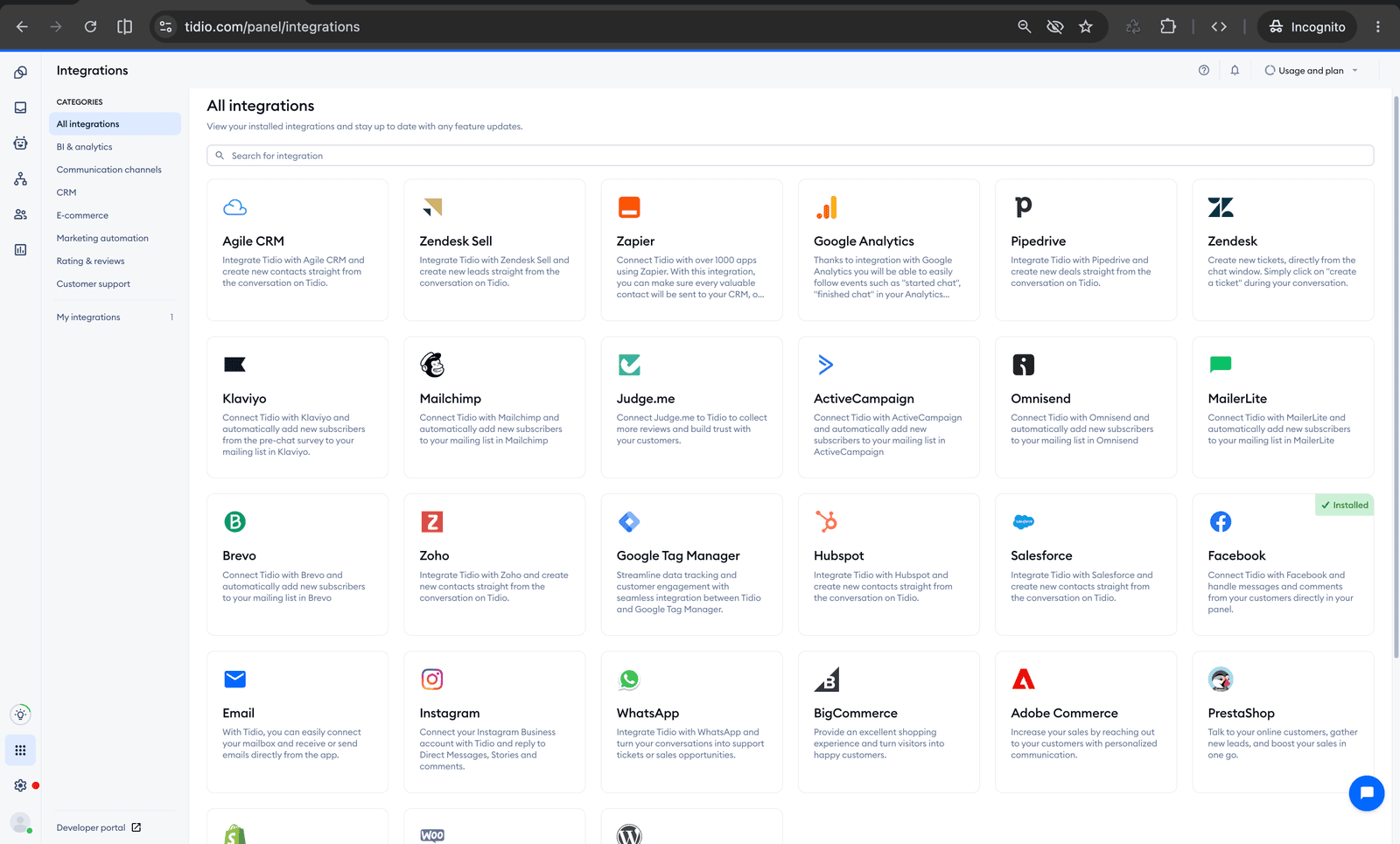This screenshot has height=844, width=1400.
Task: Click the black Klaviyo flag icon
Action: [234, 365]
